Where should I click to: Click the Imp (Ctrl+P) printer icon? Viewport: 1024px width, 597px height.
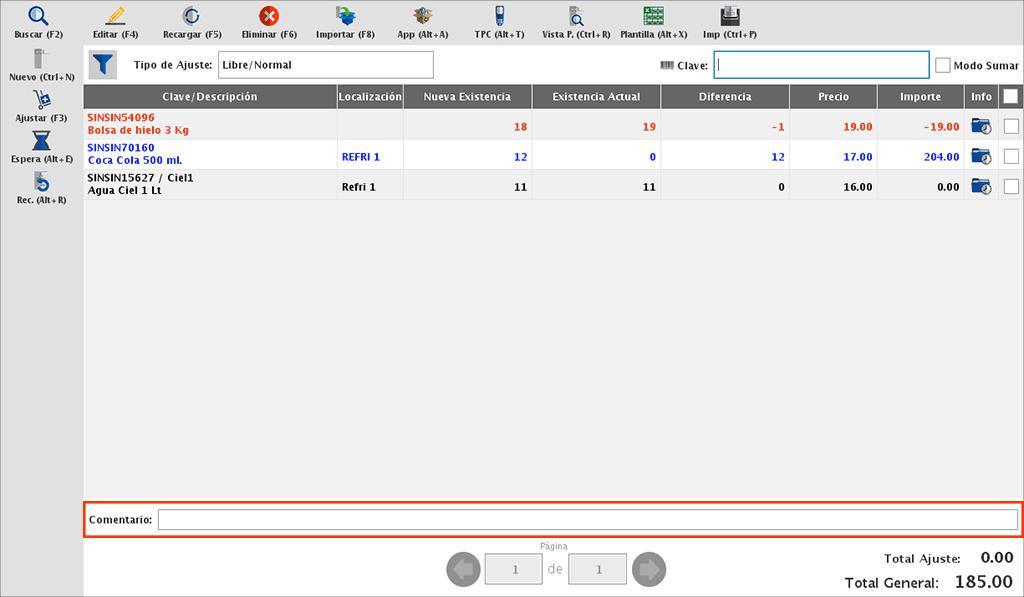pyautogui.click(x=730, y=17)
